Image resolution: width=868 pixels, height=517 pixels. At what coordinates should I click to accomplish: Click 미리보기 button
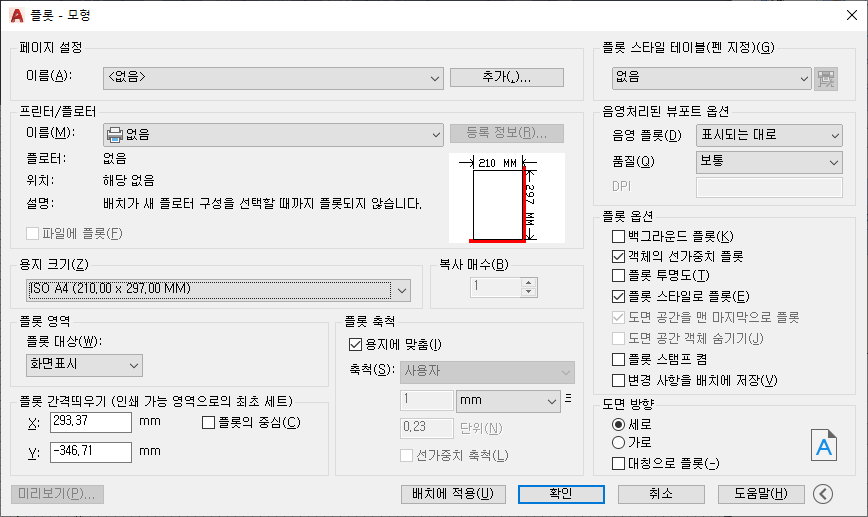tap(57, 494)
